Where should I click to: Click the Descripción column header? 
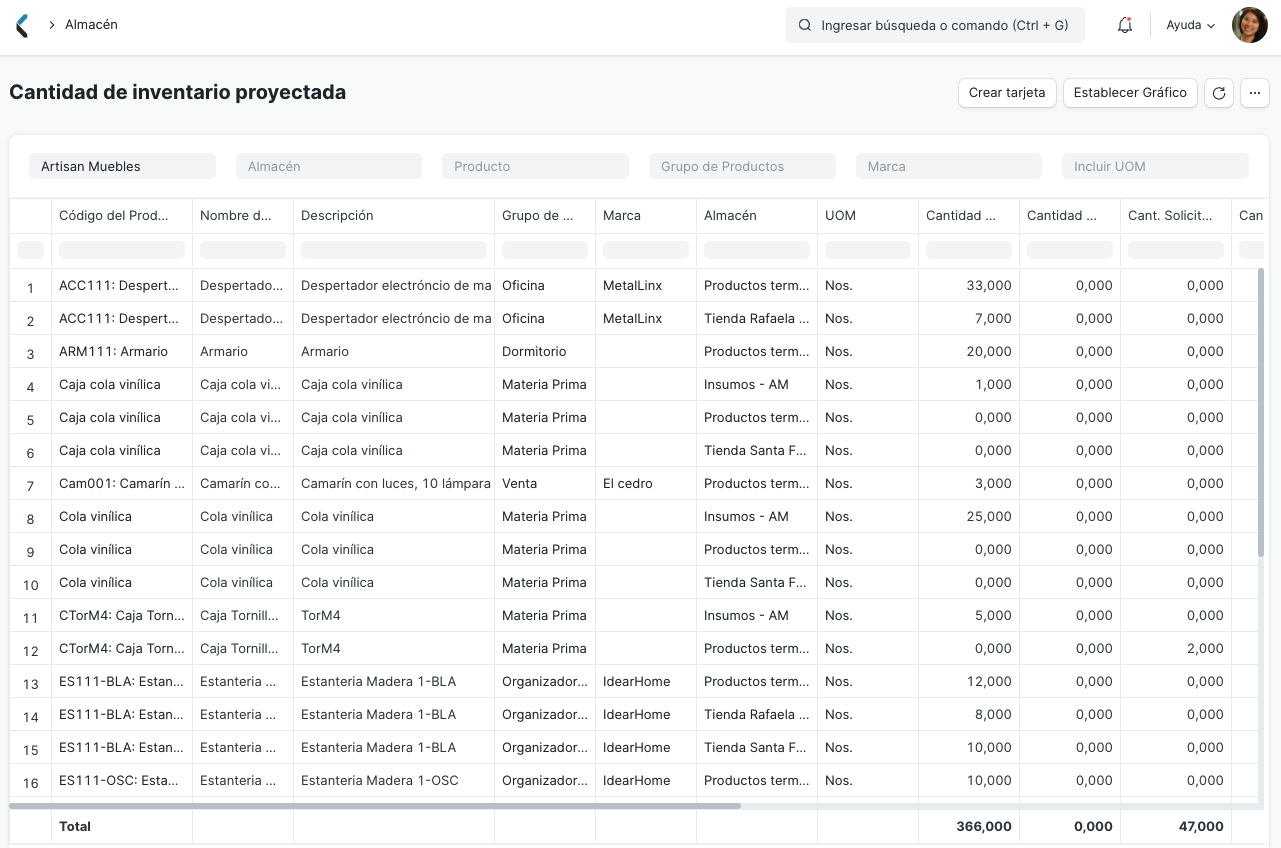click(394, 216)
